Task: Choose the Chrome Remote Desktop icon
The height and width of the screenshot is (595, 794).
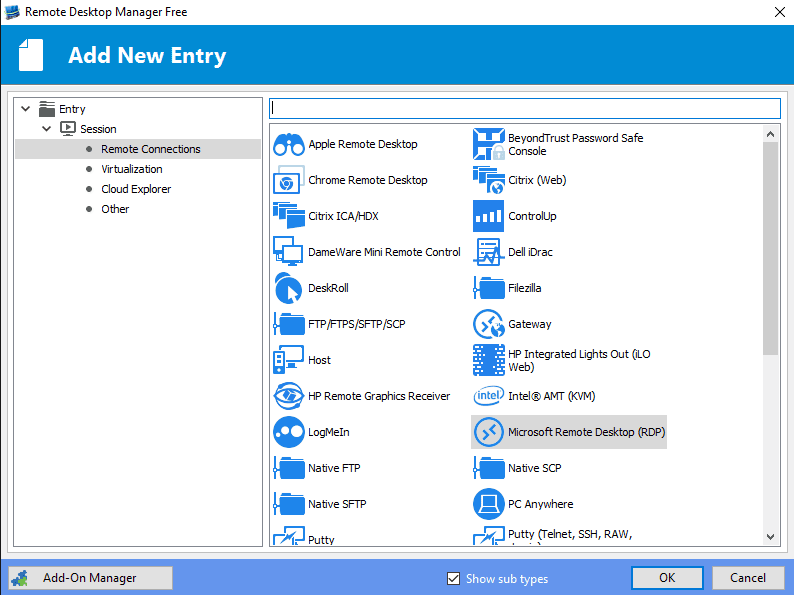Action: pos(289,180)
